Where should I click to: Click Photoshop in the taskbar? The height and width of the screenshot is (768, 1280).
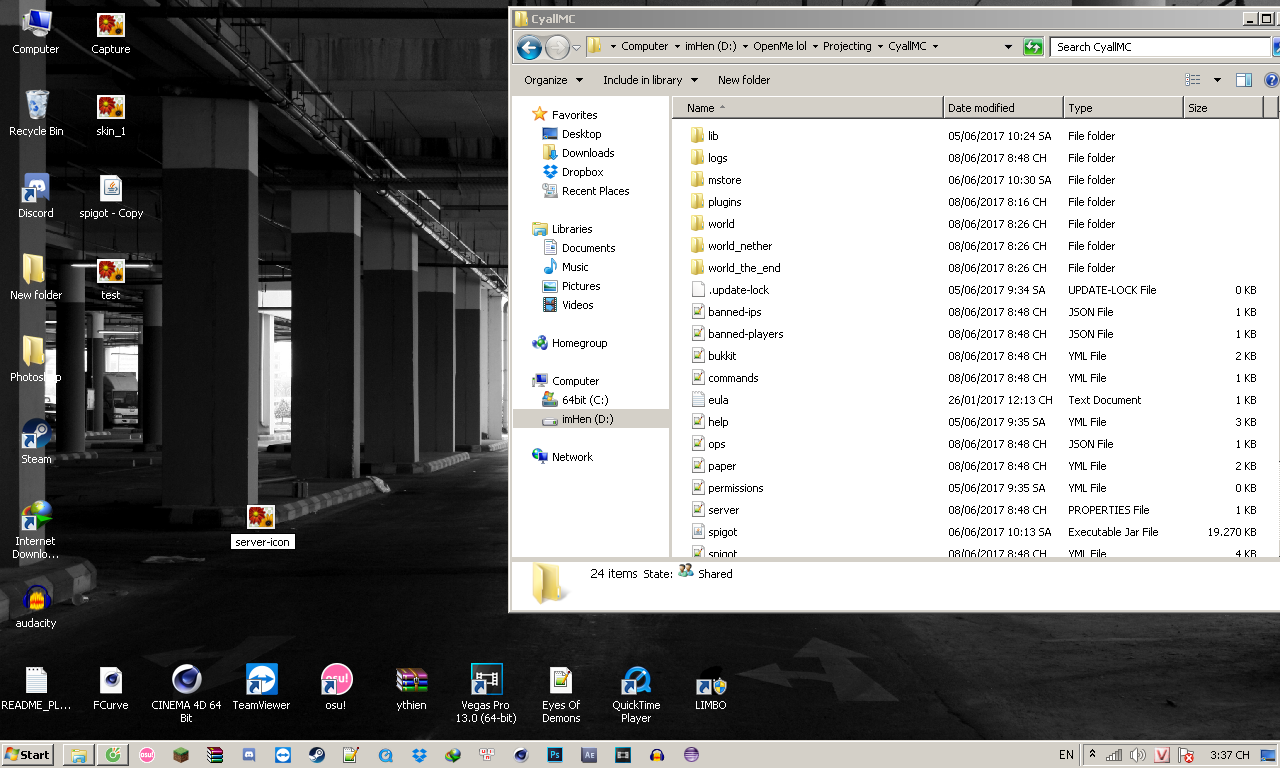(x=555, y=755)
